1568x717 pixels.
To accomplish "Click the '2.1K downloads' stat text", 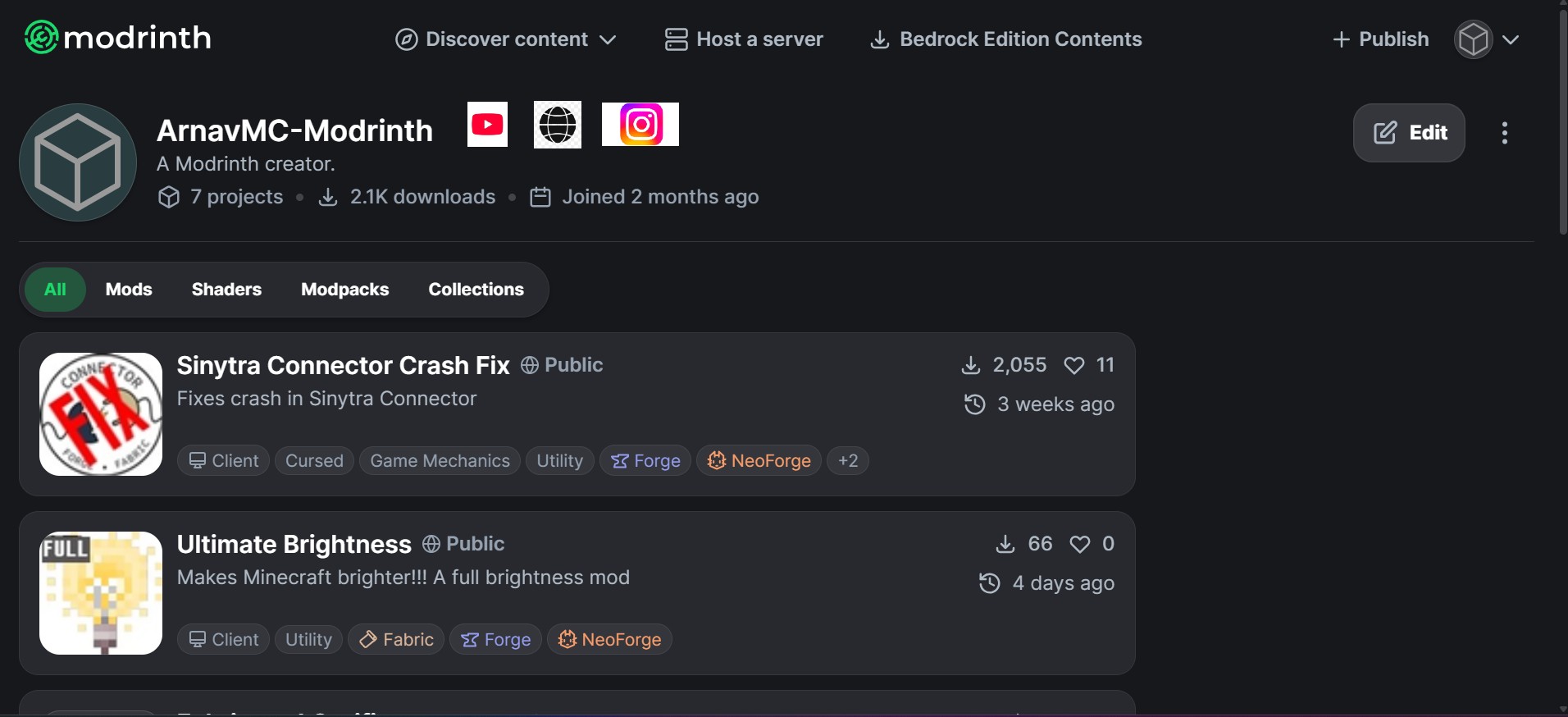I will click(x=423, y=197).
